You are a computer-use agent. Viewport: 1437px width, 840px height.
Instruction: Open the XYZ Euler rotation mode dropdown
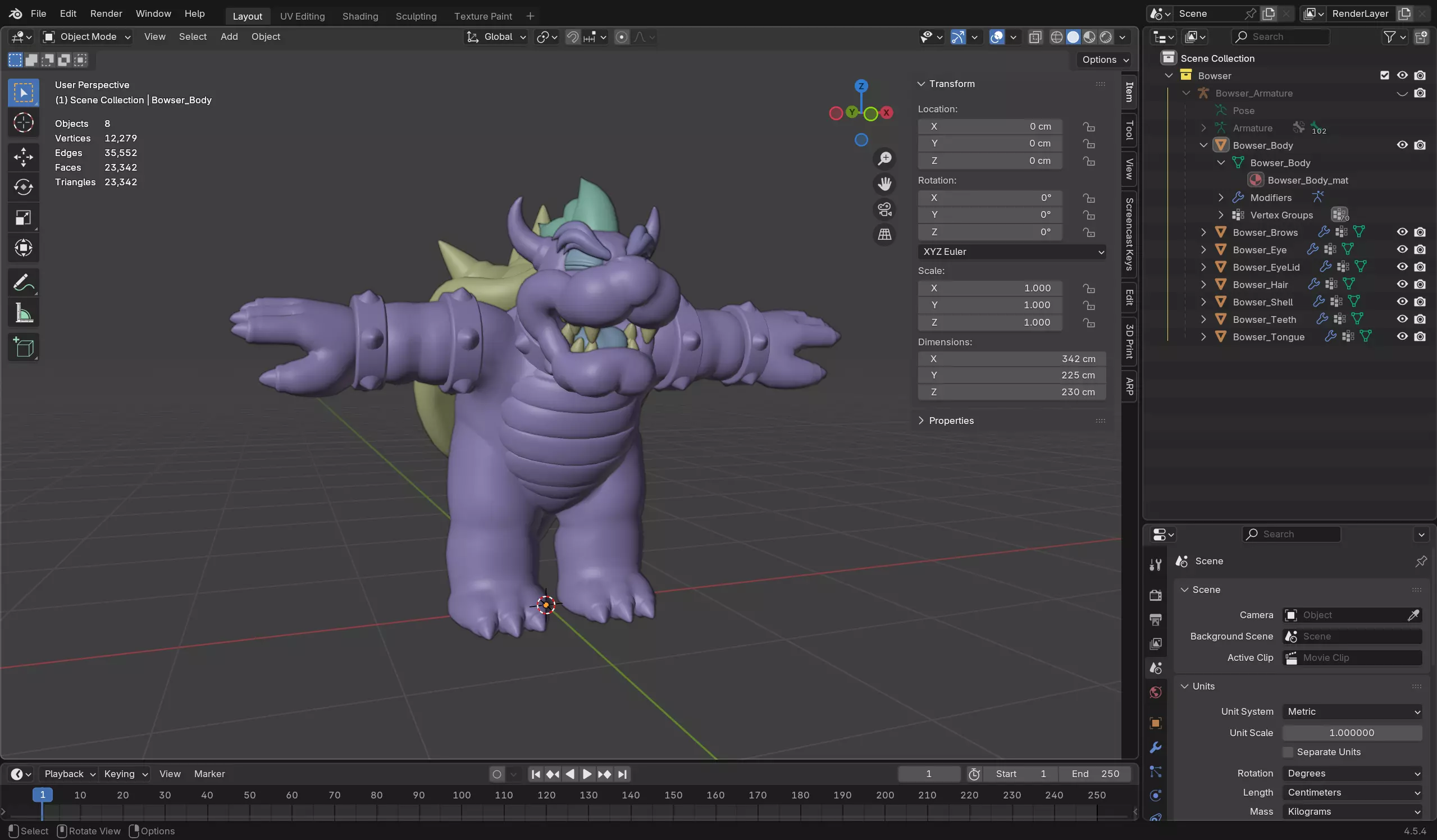[x=1011, y=252]
